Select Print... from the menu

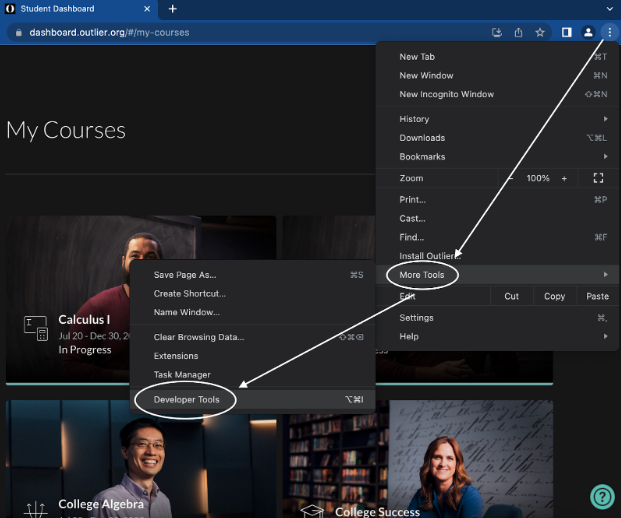point(497,200)
